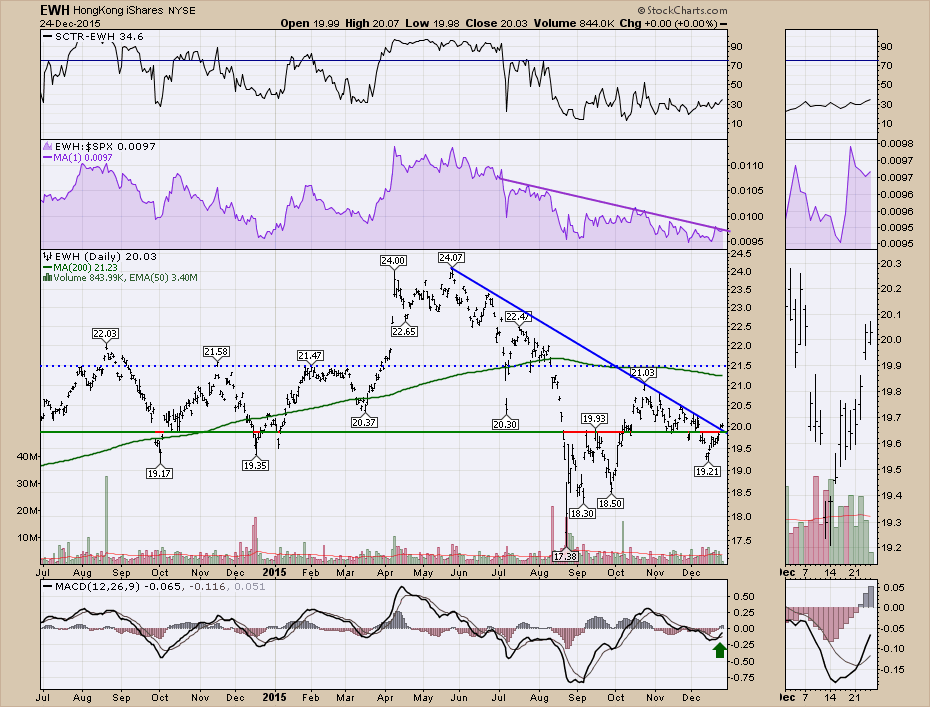Click the StockCharts.com watermark link
The image size is (930, 707).
[x=683, y=10]
